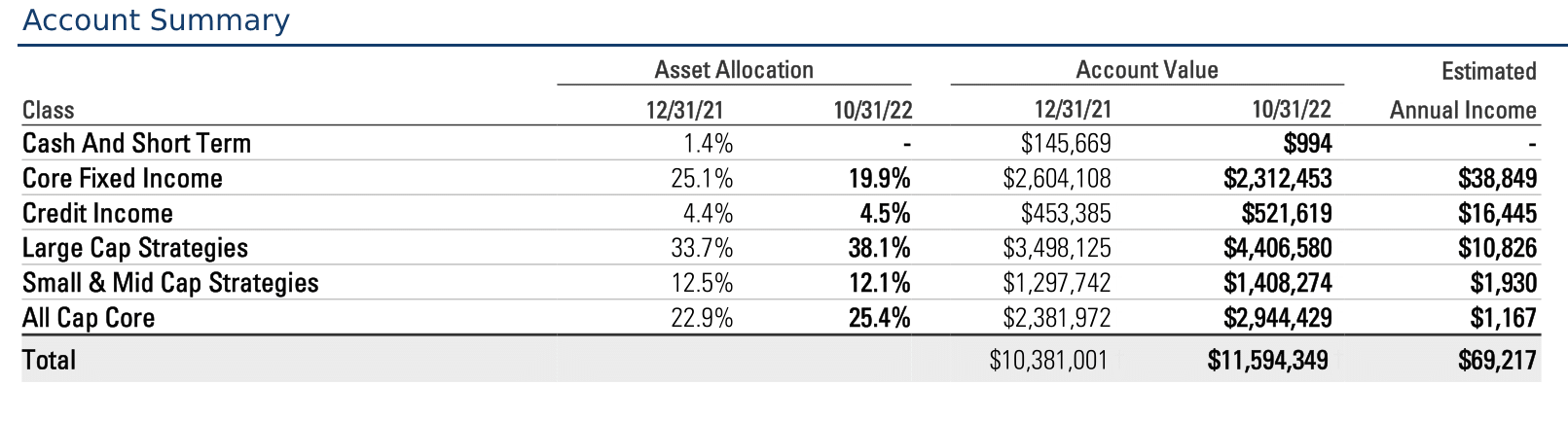This screenshot has height=421, width=1568.
Task: Click the Class column header
Action: pos(49,110)
